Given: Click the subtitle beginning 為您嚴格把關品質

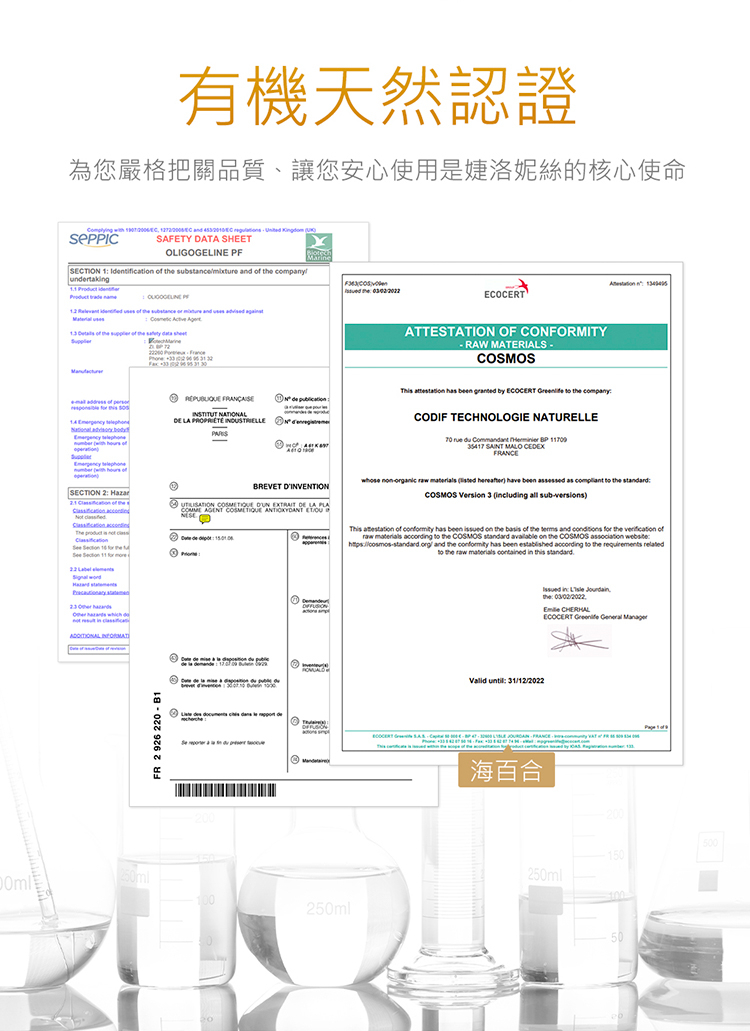Looking at the screenshot, I should pos(377,170).
